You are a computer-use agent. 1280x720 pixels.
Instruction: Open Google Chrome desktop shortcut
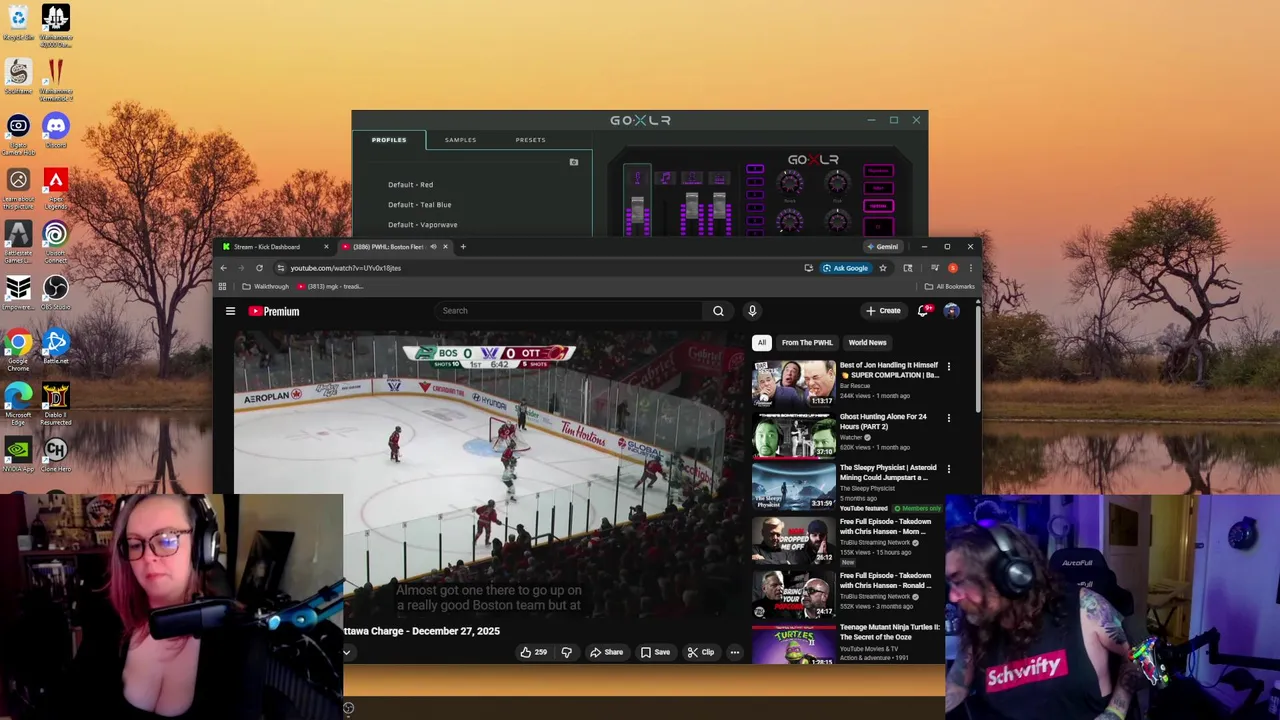coord(18,350)
